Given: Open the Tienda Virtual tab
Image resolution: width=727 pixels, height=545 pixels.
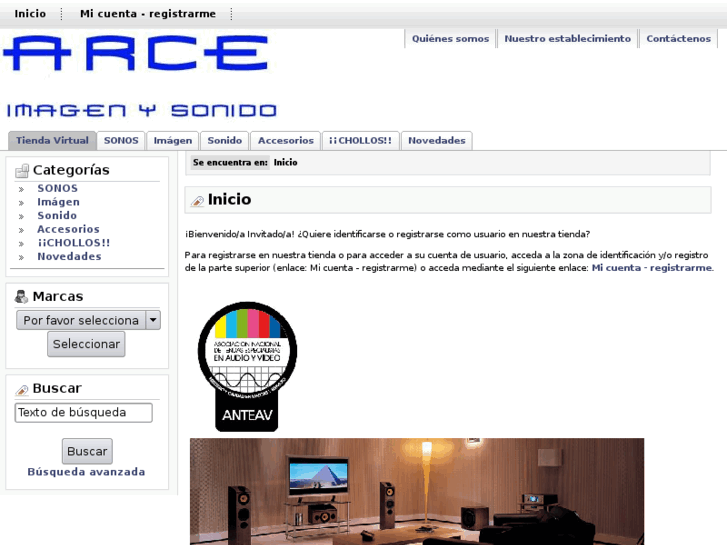Looking at the screenshot, I should point(52,141).
